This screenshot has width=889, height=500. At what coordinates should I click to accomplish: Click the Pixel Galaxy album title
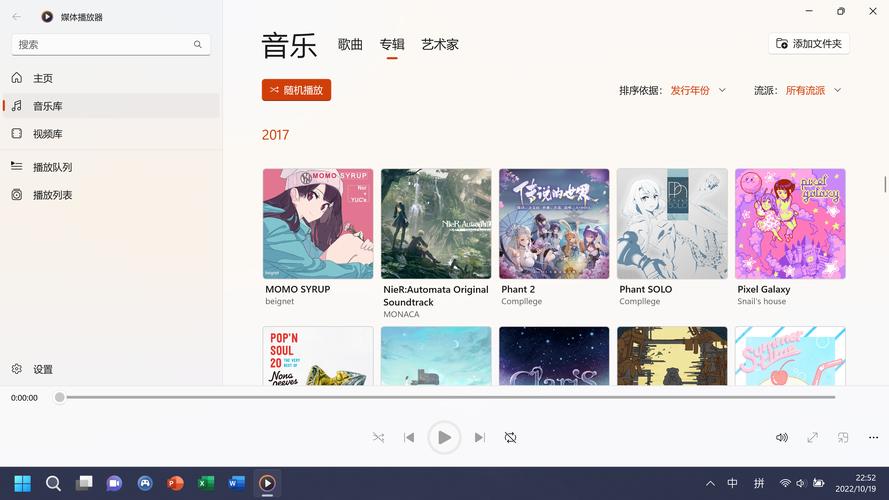(x=764, y=289)
